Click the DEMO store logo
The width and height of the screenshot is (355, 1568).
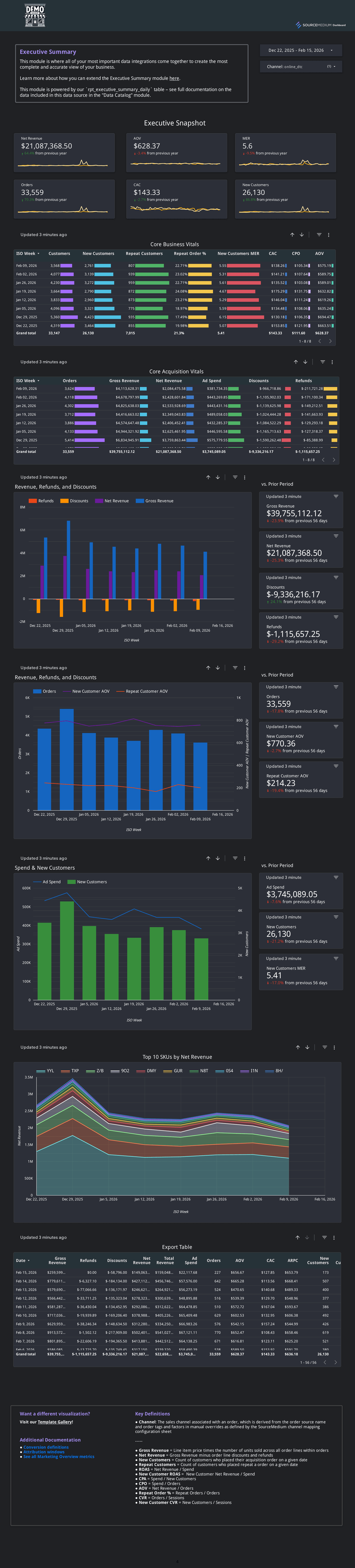(x=35, y=16)
